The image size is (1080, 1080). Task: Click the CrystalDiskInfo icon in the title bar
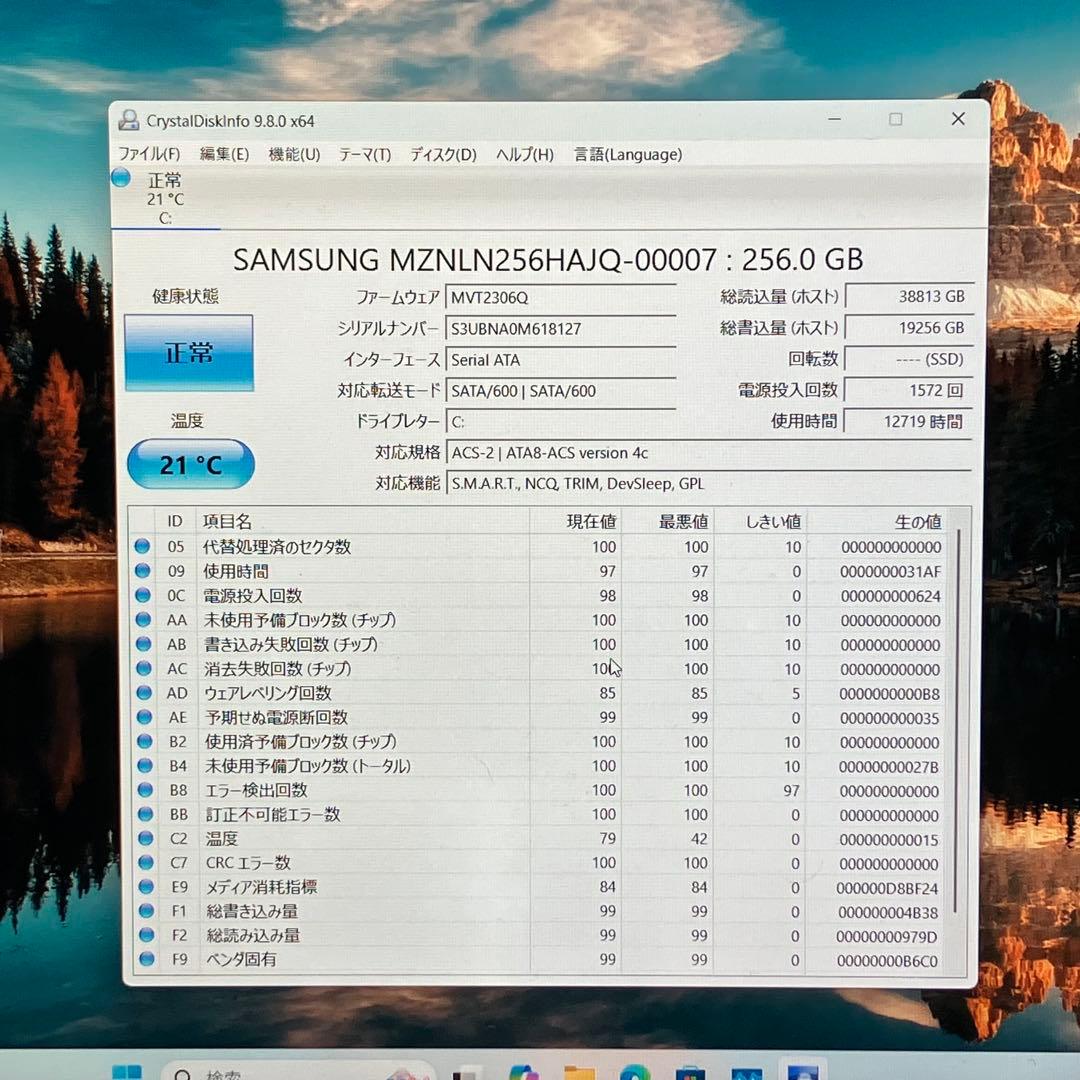129,119
